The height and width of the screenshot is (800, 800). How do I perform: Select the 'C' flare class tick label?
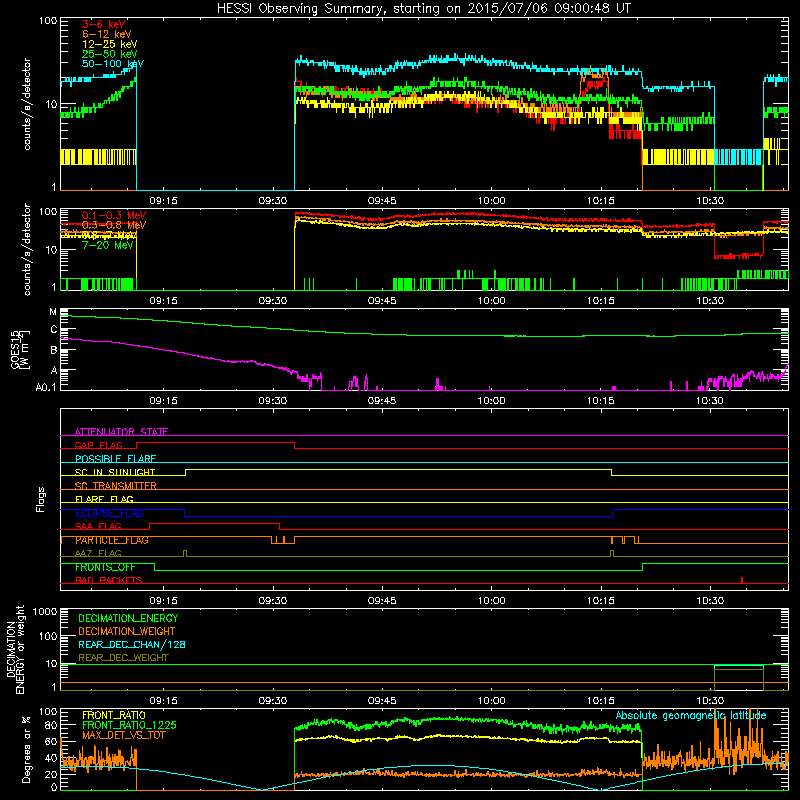[x=54, y=330]
